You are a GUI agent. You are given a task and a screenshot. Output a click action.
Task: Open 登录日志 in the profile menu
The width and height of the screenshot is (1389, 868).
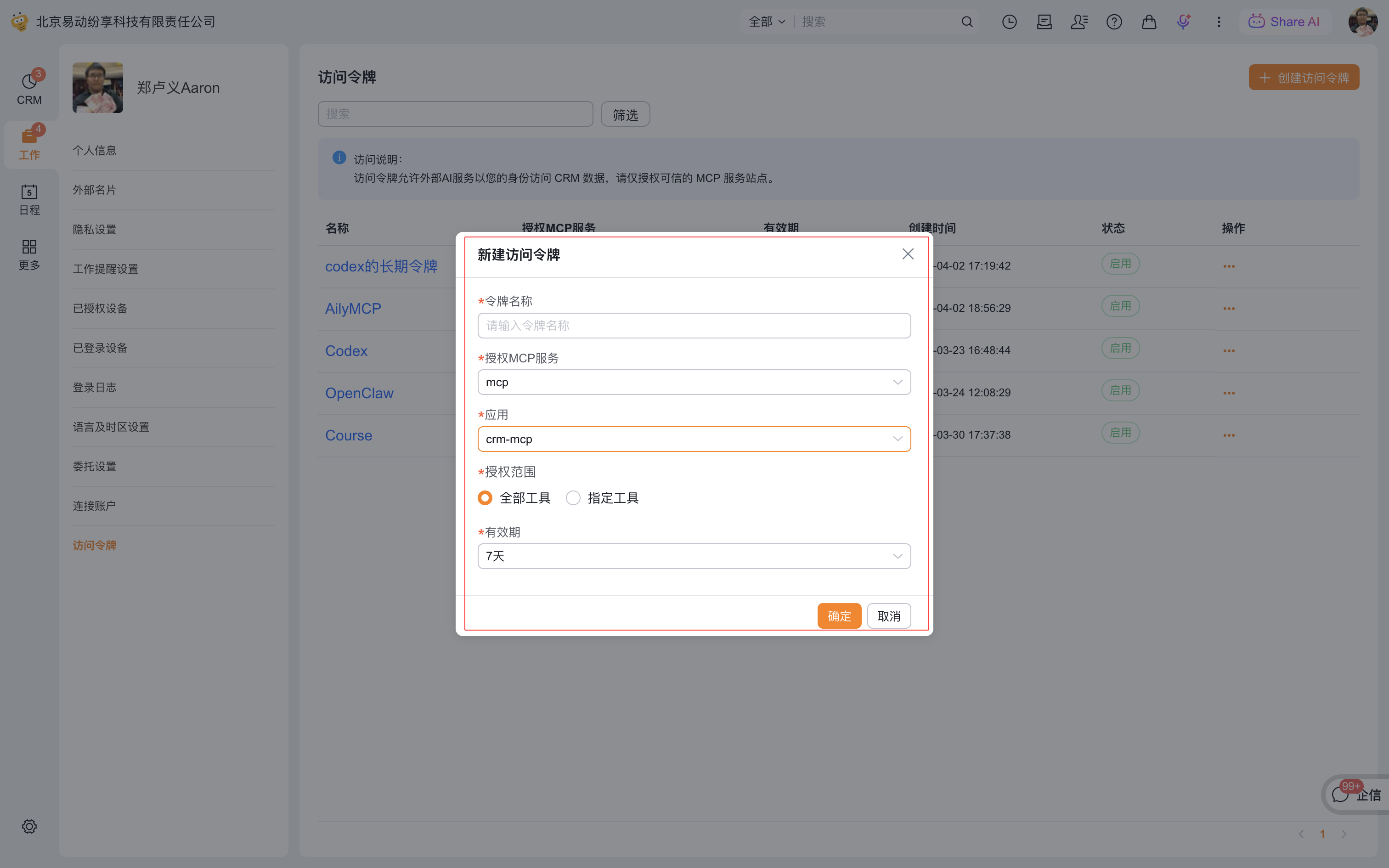pyautogui.click(x=95, y=388)
